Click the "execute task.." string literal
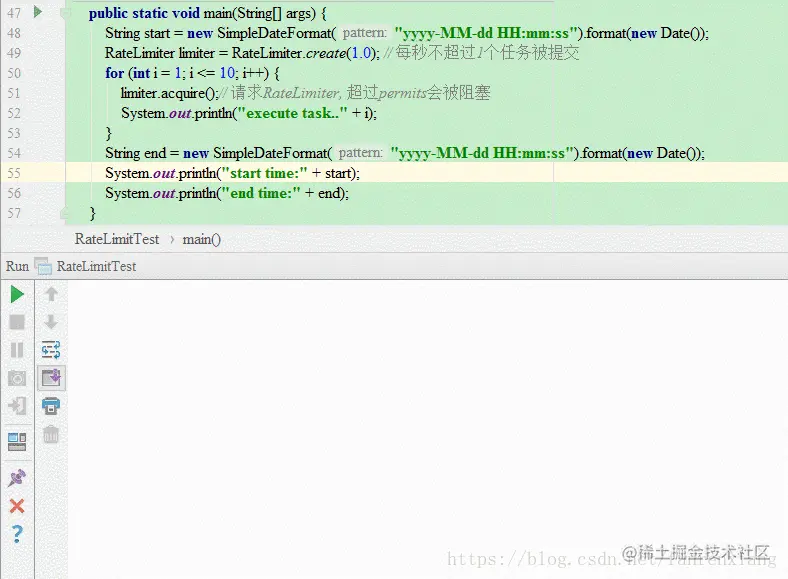 (x=292, y=113)
